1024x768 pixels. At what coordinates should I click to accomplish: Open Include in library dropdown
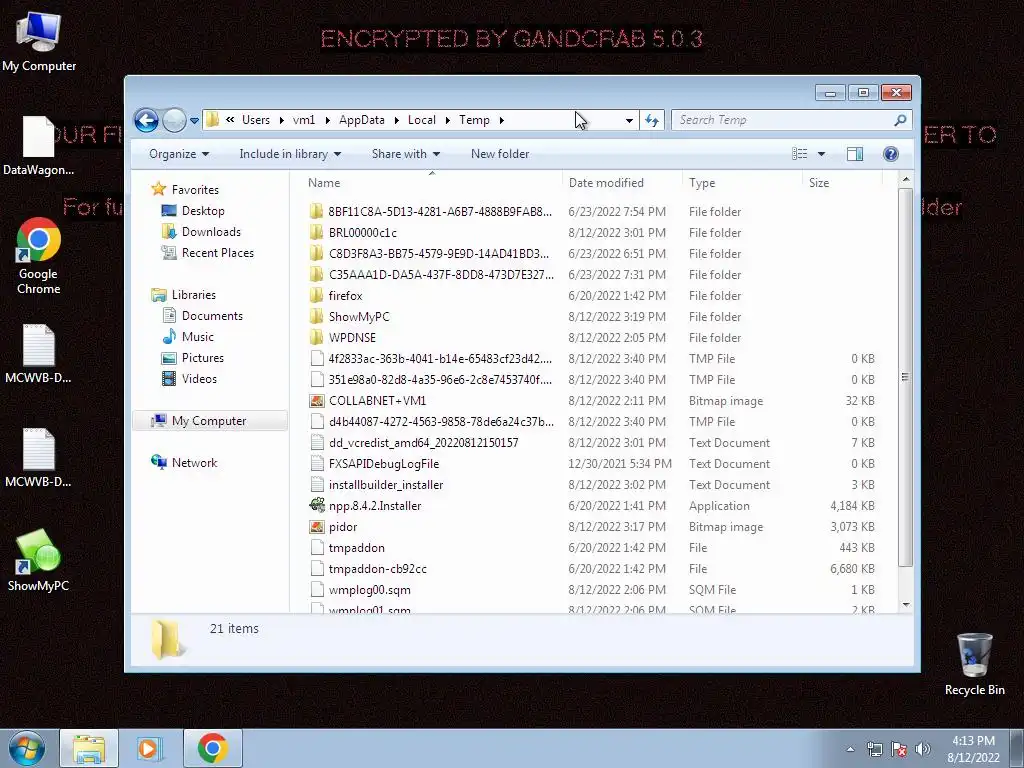point(290,154)
